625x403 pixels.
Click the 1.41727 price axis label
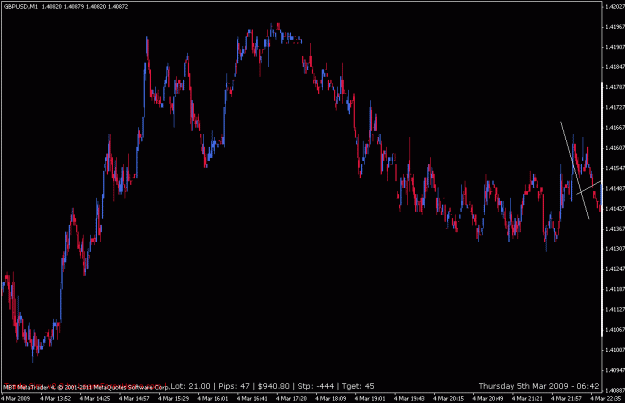point(614,108)
